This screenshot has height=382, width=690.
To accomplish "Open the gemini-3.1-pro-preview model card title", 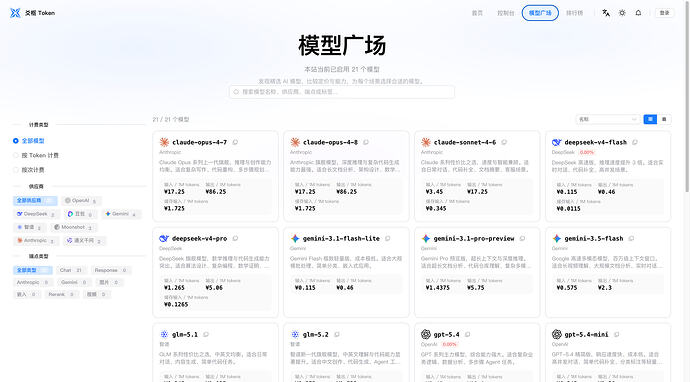I will coord(474,239).
